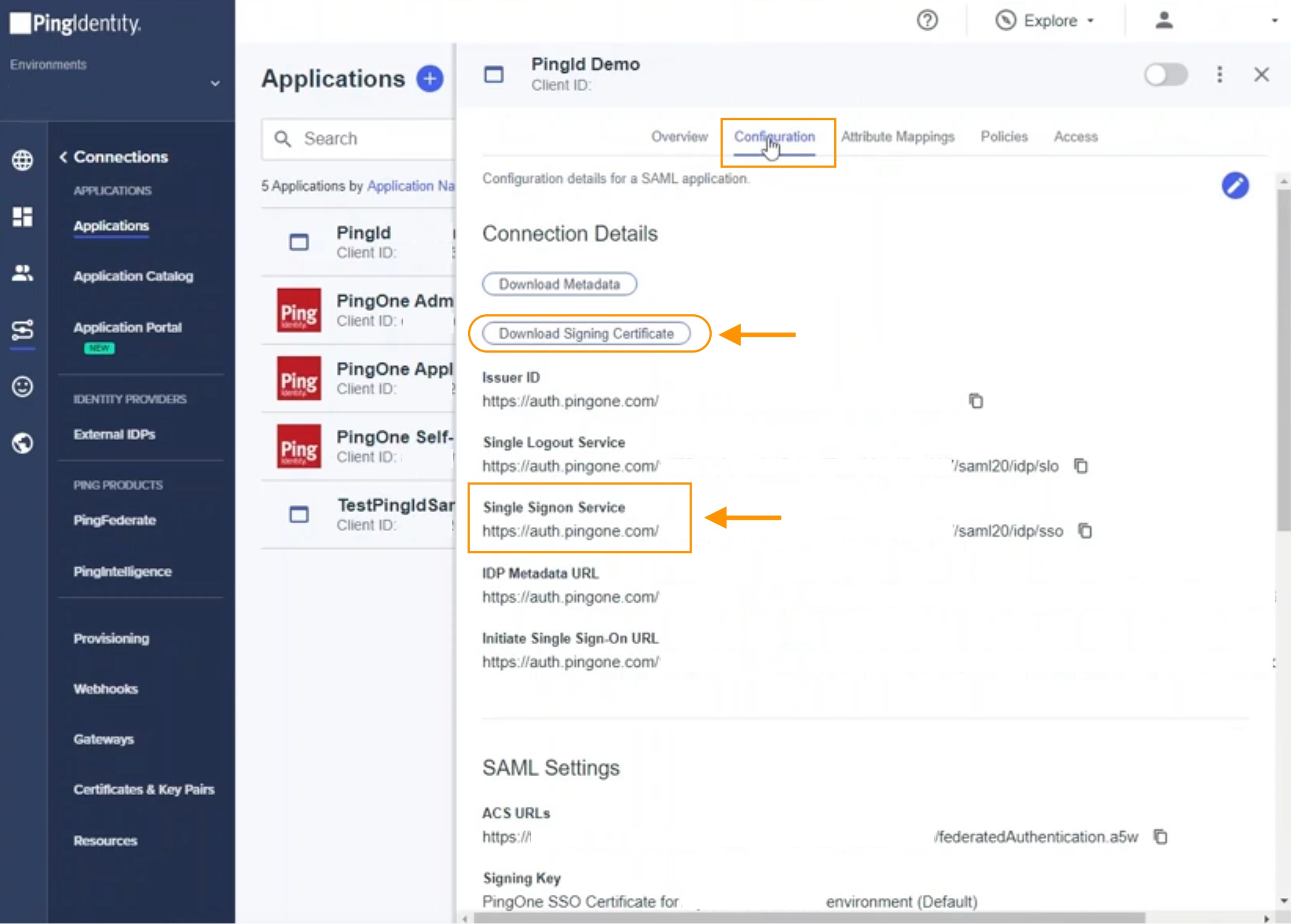
Task: Click the smiley face sidebar icon
Action: [x=23, y=387]
